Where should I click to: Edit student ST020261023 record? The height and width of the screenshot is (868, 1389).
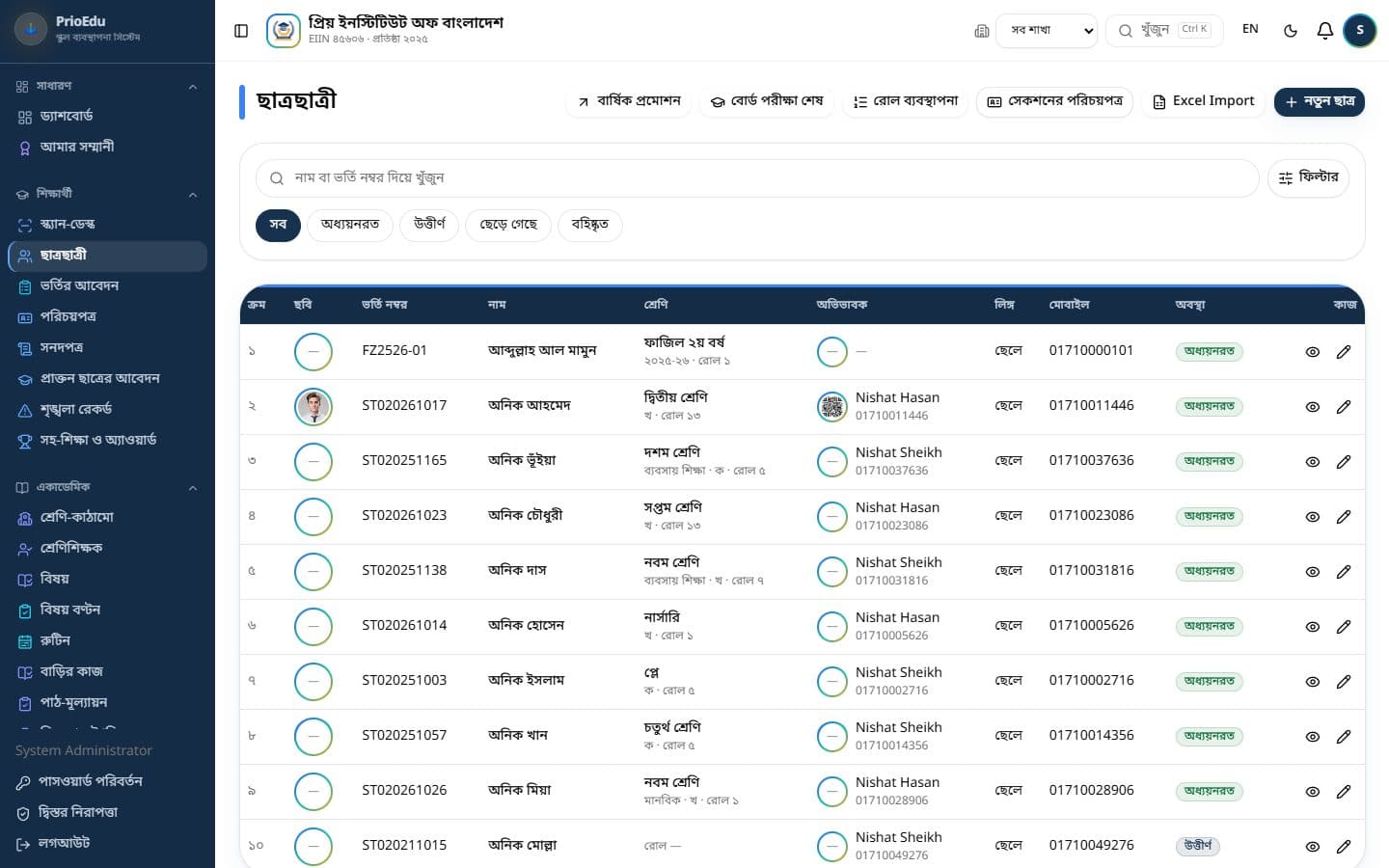[1344, 517]
